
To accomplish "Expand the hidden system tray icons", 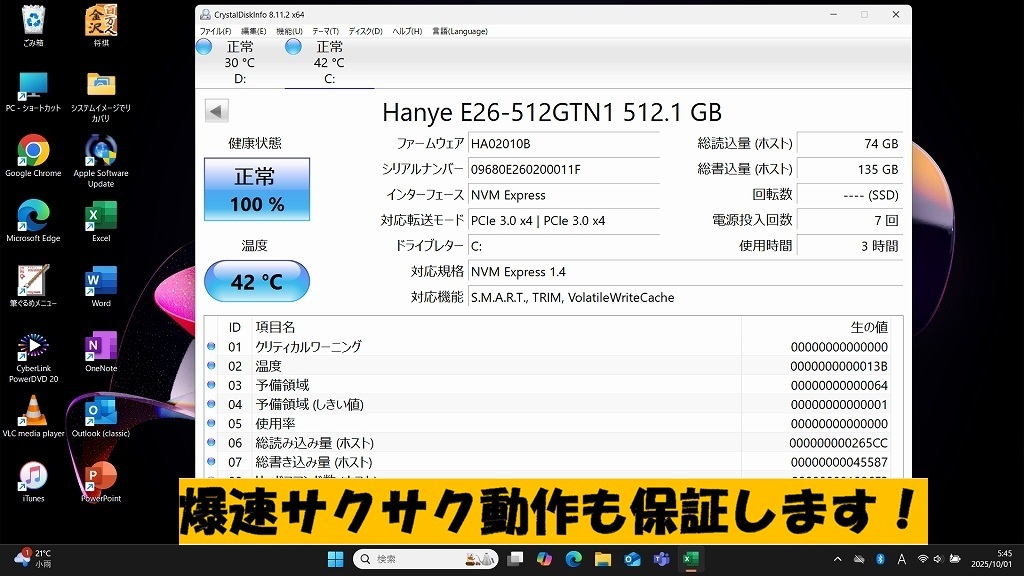I will (837, 558).
